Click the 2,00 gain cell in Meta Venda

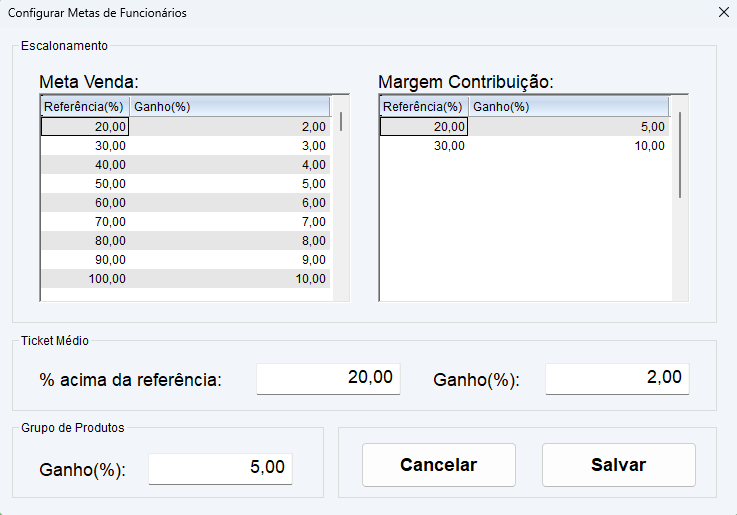pos(230,126)
